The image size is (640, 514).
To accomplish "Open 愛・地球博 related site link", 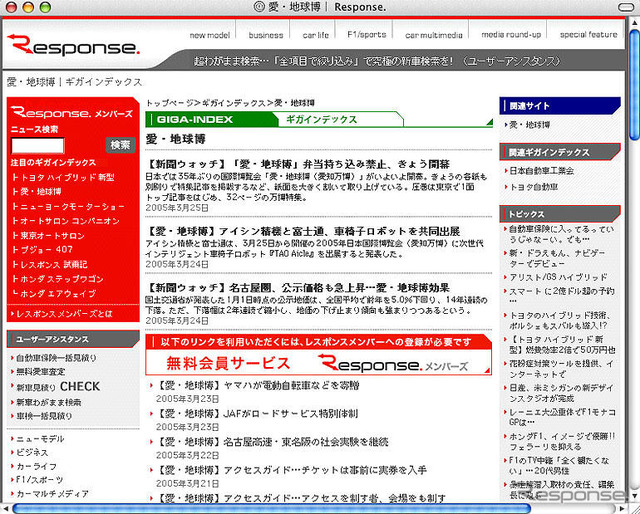I will pos(529,125).
